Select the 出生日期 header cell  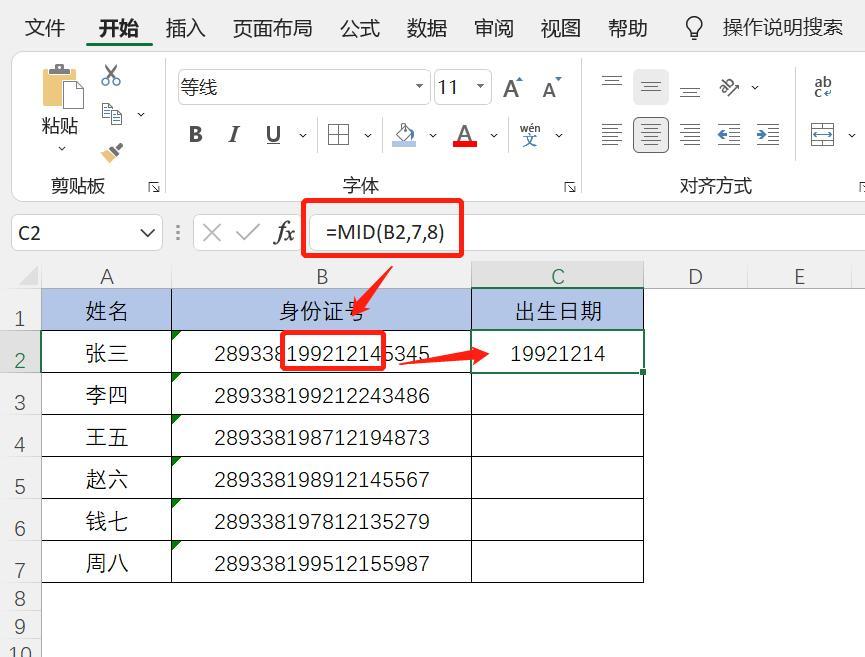coord(558,310)
